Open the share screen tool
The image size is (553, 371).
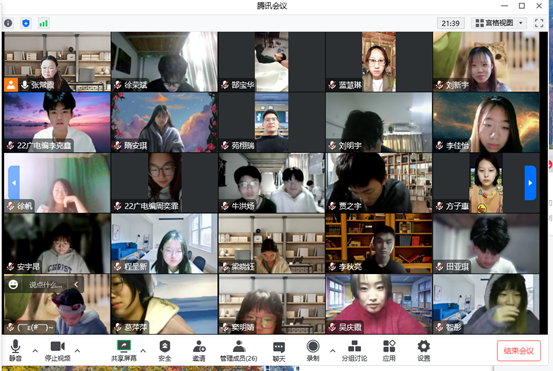pyautogui.click(x=124, y=351)
